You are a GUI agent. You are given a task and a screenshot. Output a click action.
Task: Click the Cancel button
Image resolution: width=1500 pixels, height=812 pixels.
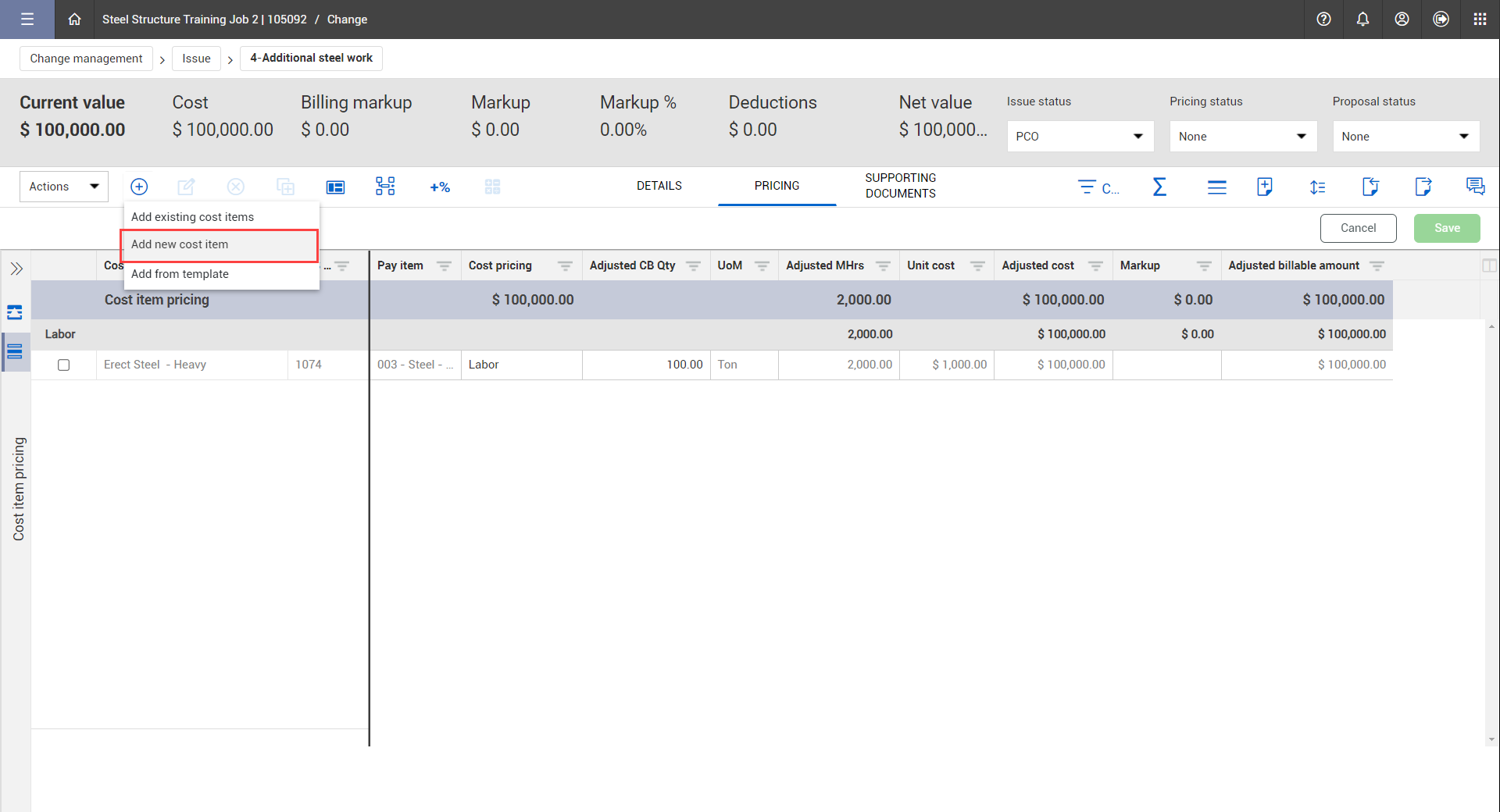click(1358, 228)
